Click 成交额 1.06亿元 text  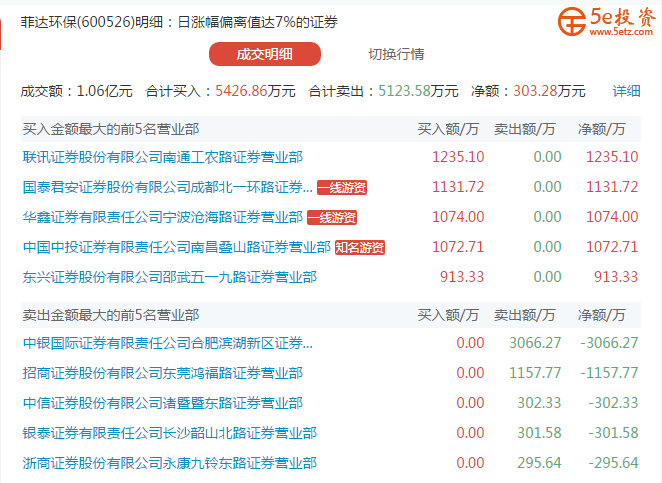76,91
